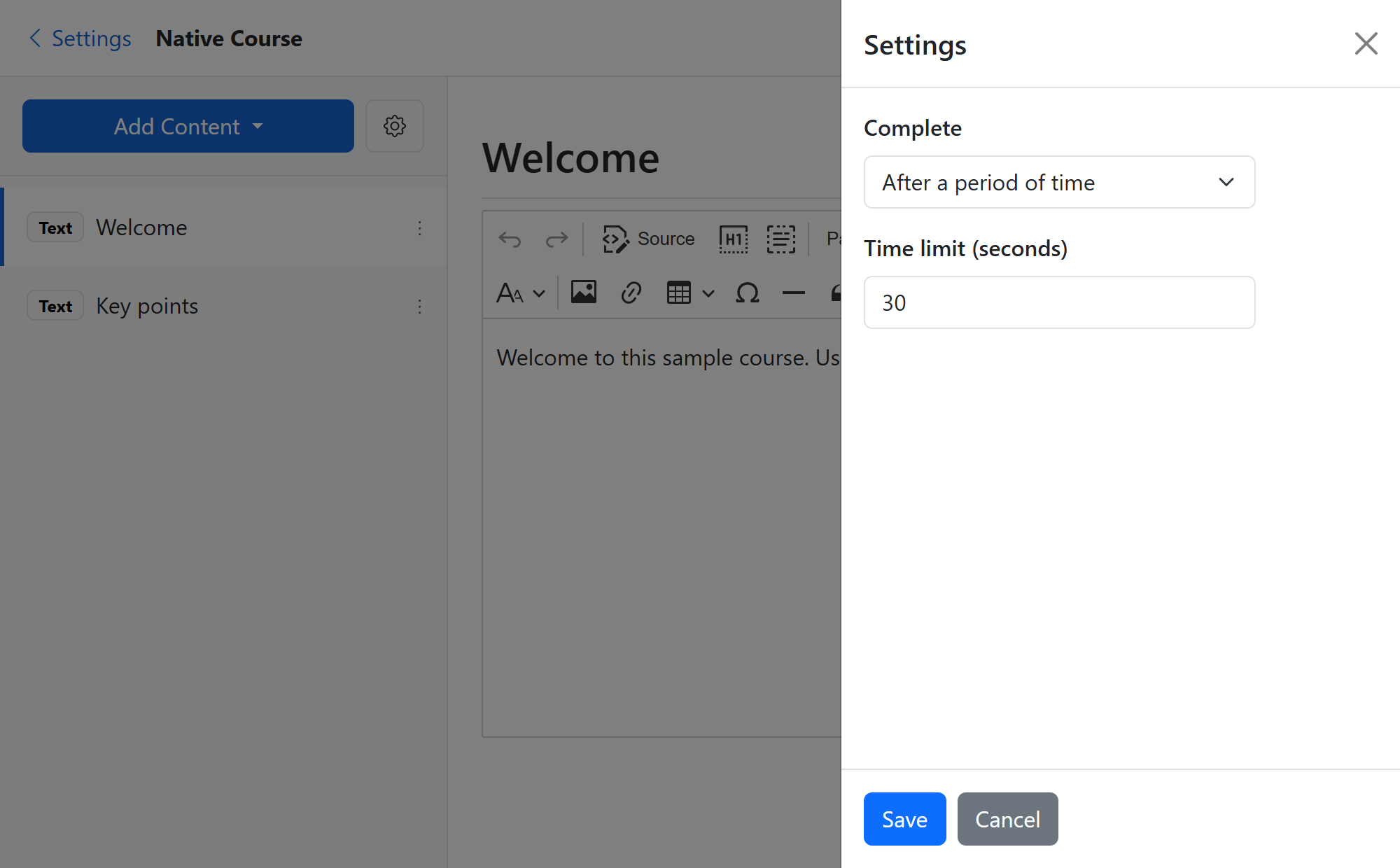Click the special characters omega icon

pos(747,293)
